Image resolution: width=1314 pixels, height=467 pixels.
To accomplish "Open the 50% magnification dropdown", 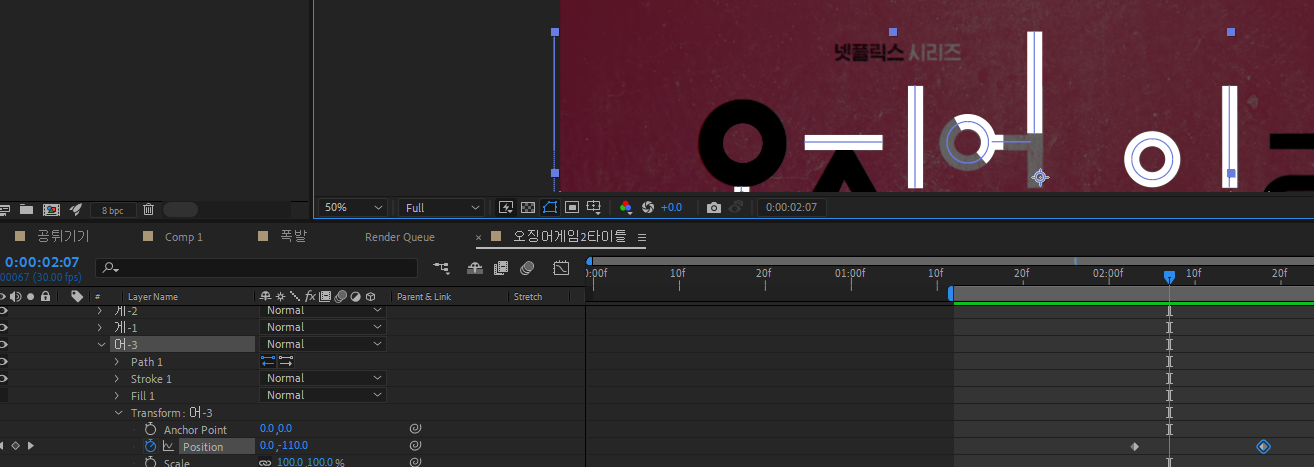I will (x=353, y=207).
